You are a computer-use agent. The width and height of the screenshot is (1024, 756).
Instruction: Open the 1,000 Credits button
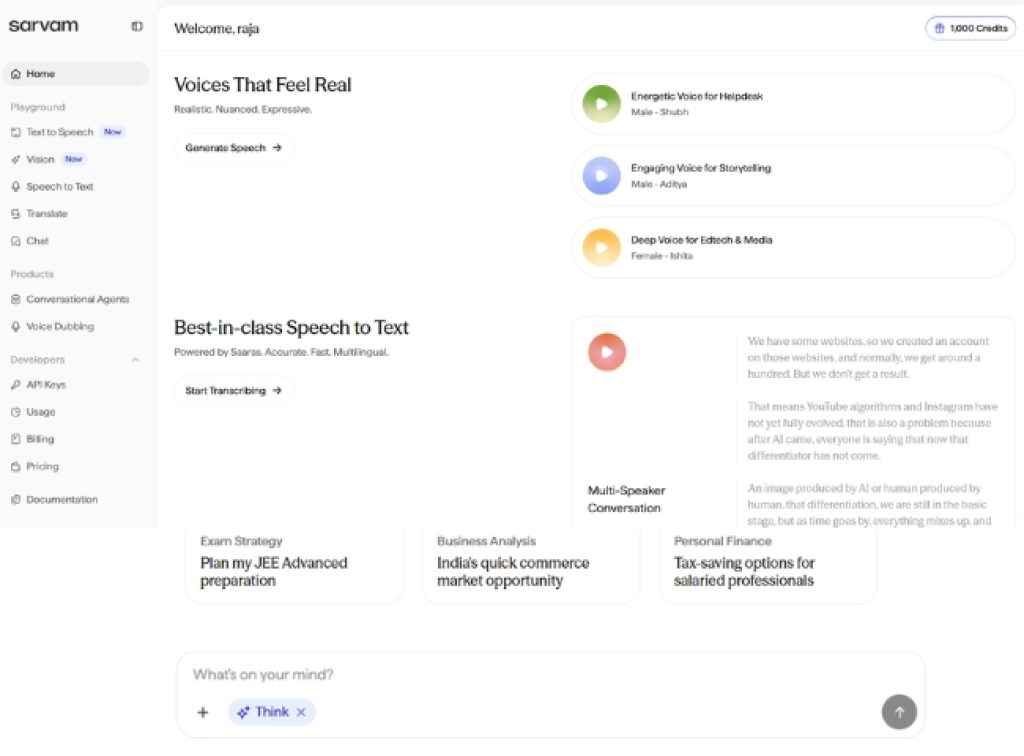[969, 28]
